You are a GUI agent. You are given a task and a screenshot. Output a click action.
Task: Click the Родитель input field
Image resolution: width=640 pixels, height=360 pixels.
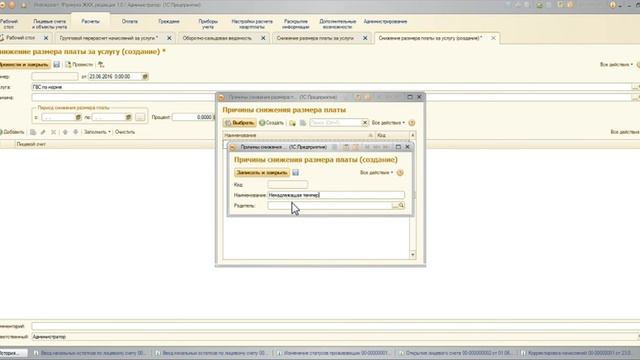pos(329,206)
